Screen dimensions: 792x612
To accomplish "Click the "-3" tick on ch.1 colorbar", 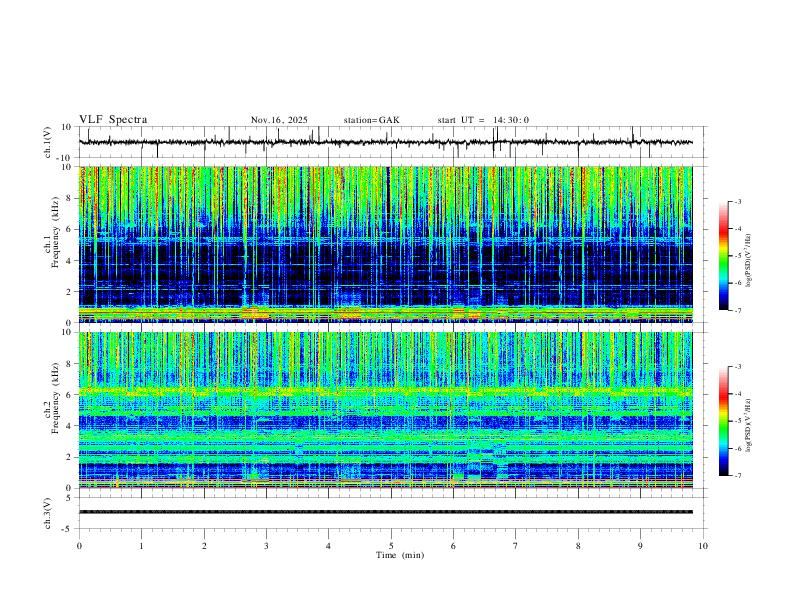I will click(737, 201).
